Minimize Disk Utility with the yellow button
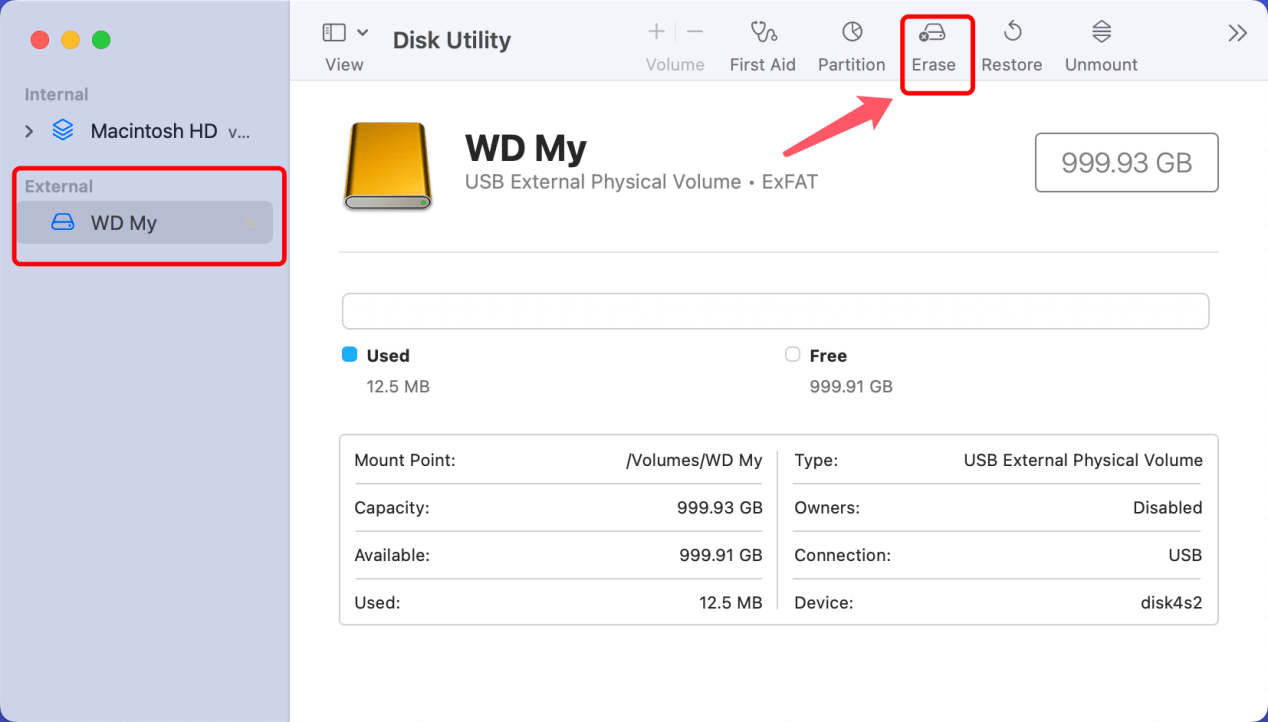Viewport: 1268px width, 722px height. pos(68,40)
